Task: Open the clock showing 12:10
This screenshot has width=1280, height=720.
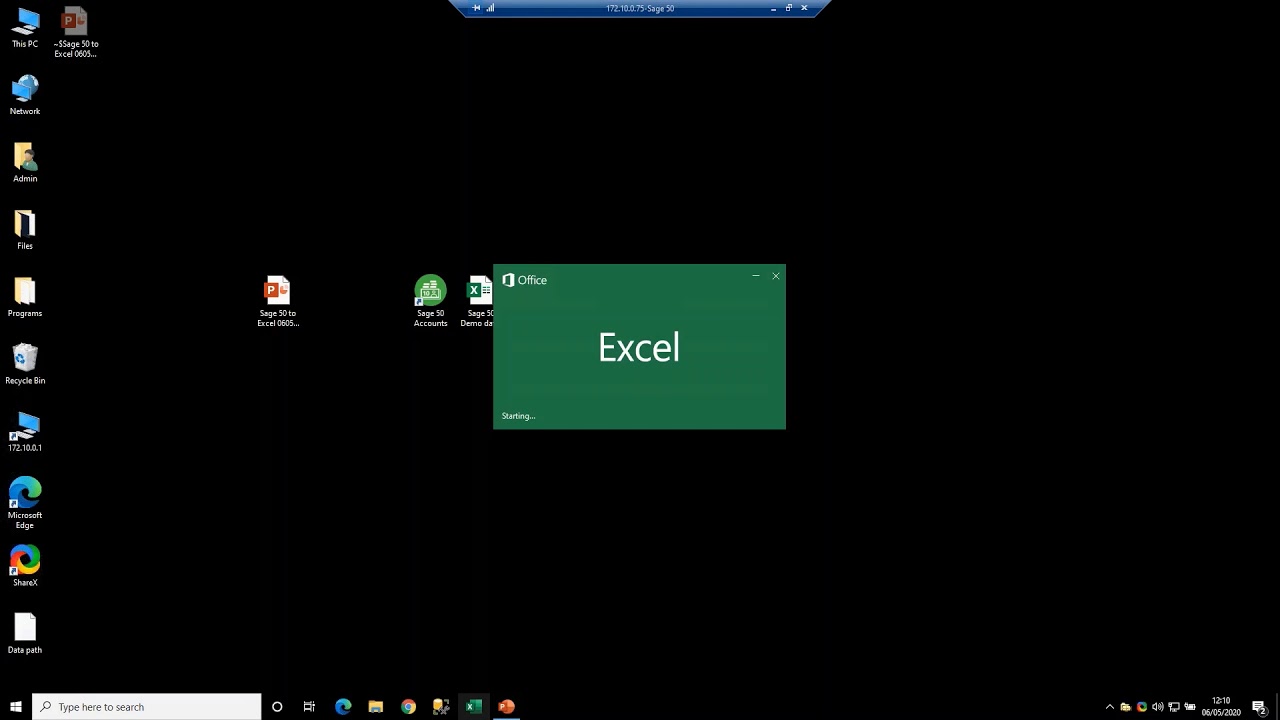Action: [1221, 707]
